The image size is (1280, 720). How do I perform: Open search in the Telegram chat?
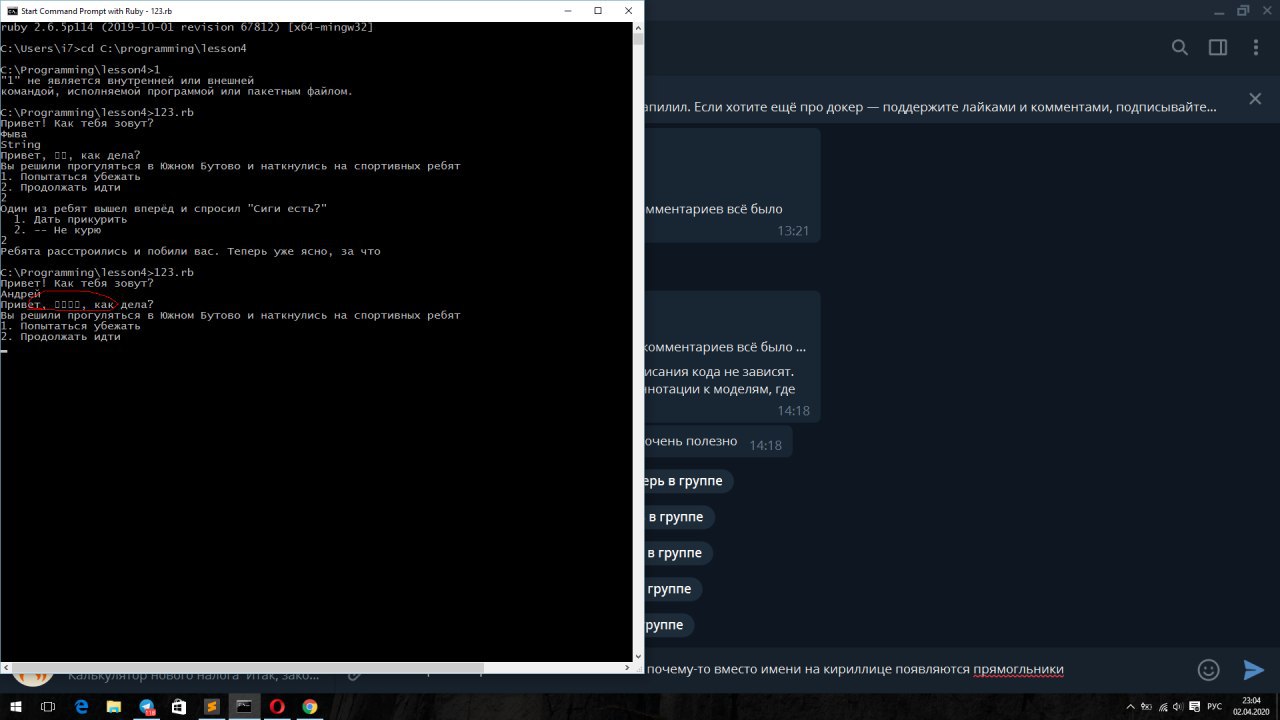coord(1180,48)
